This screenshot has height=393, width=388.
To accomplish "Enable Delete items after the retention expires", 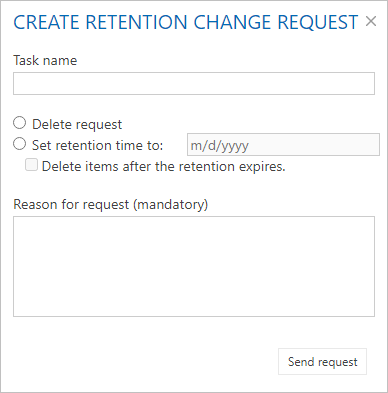I will (31, 165).
